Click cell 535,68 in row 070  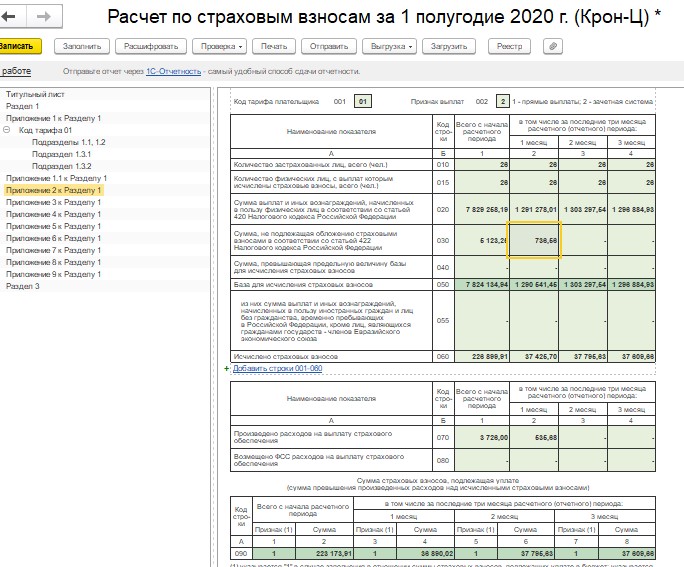534,437
